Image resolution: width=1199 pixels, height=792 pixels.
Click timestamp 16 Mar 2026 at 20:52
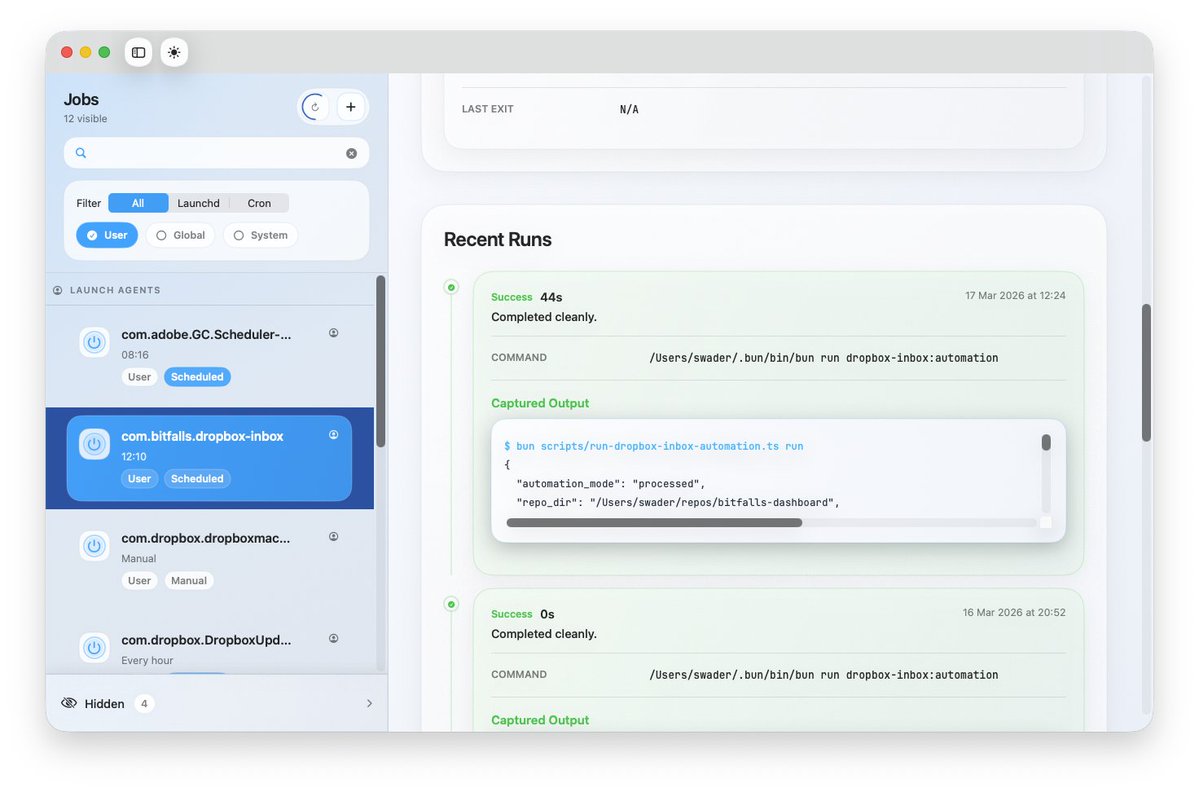click(x=1014, y=613)
